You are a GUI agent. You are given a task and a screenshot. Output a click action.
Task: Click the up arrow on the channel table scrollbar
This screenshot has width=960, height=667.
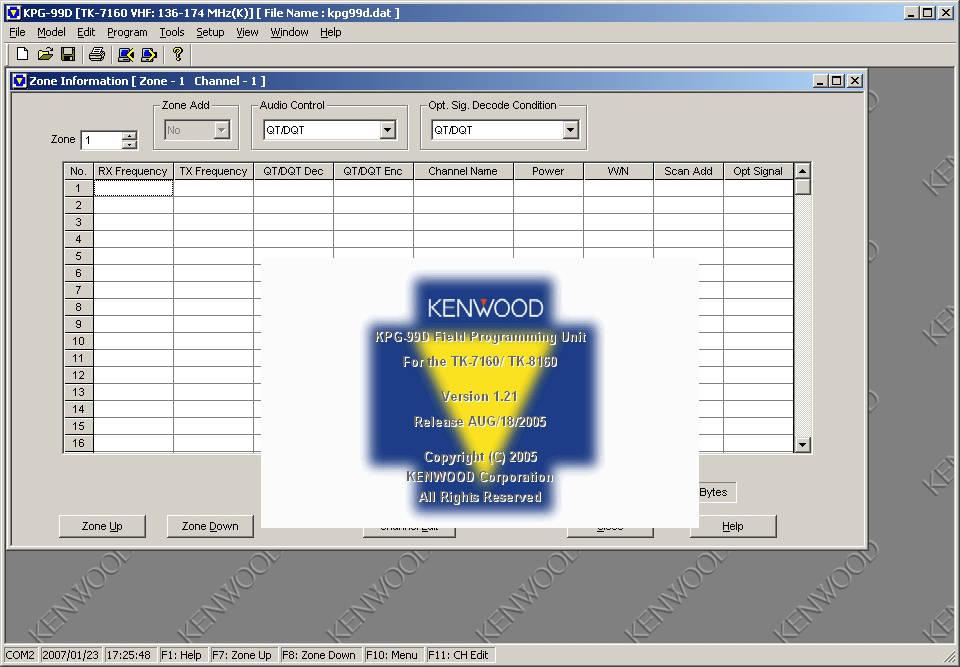pyautogui.click(x=802, y=171)
